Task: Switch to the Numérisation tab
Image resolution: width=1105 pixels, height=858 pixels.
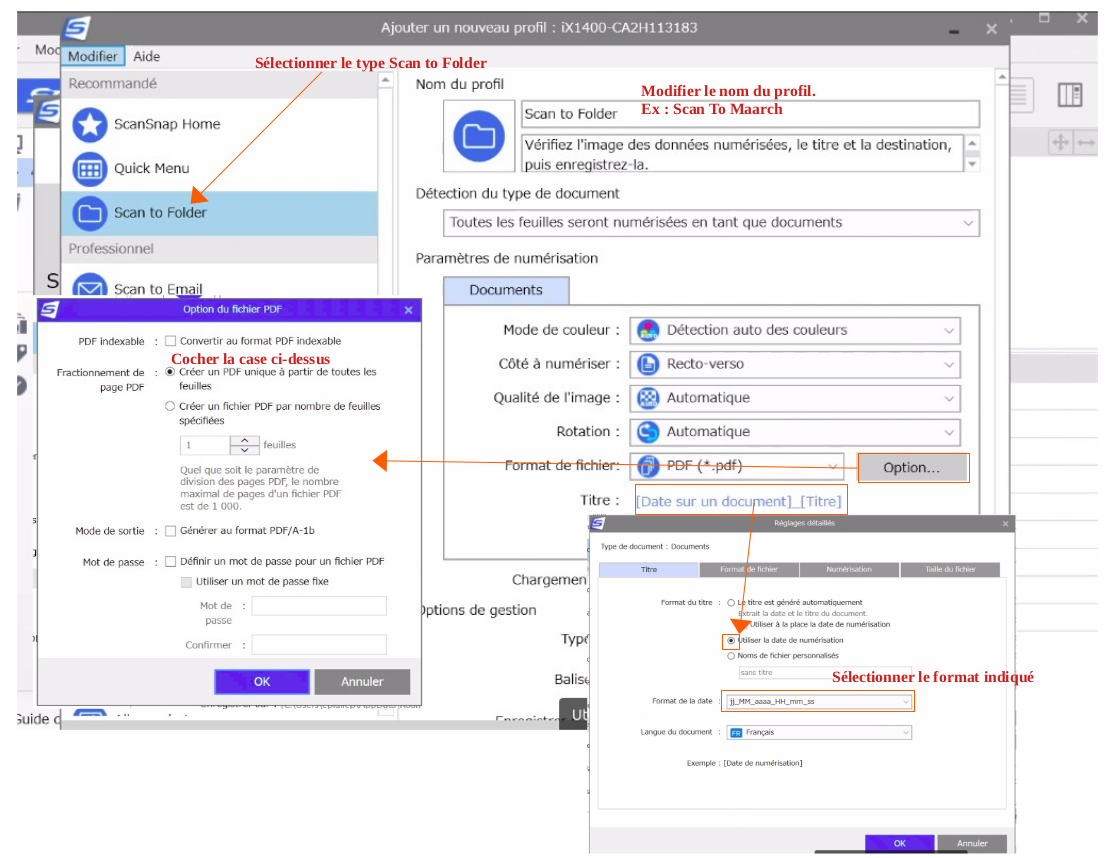Action: [848, 569]
